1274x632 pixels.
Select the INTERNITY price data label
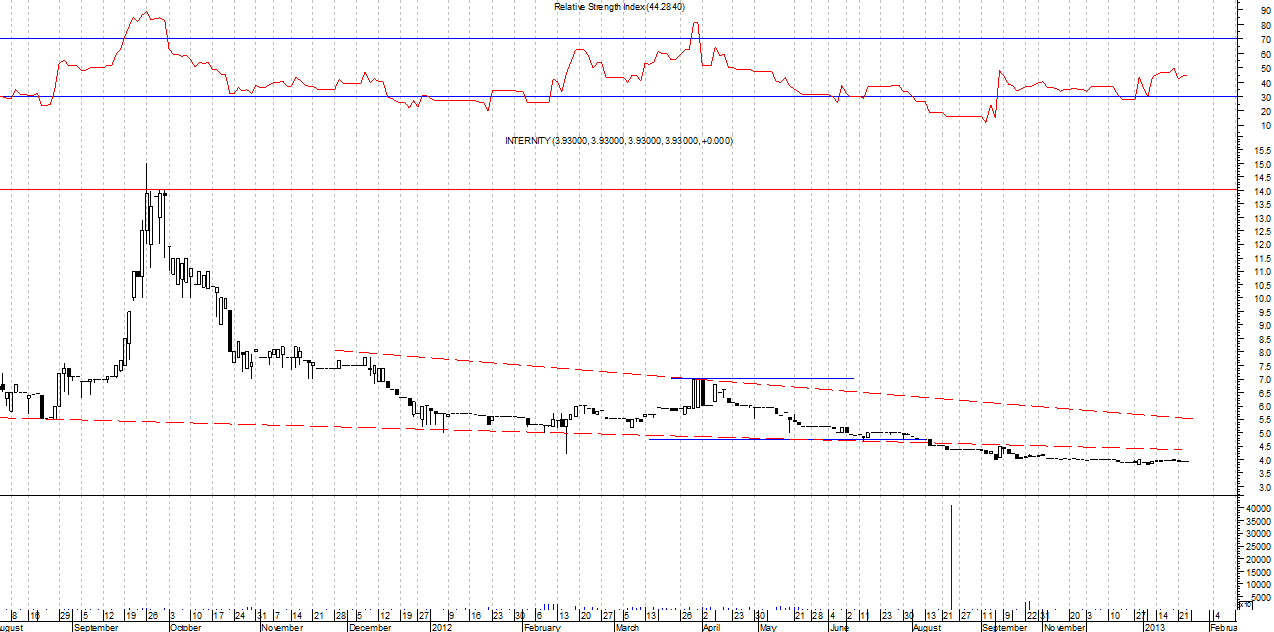coord(618,141)
